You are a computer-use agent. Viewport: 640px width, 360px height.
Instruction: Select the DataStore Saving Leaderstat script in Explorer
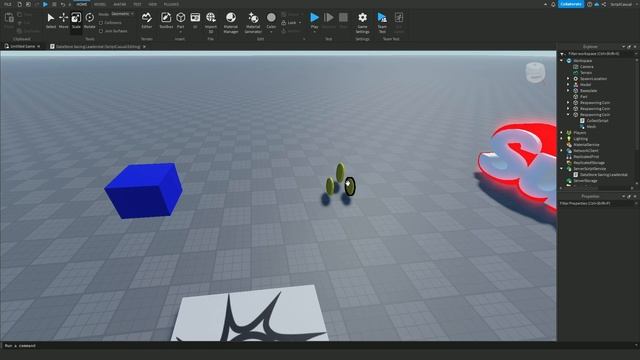coord(603,175)
